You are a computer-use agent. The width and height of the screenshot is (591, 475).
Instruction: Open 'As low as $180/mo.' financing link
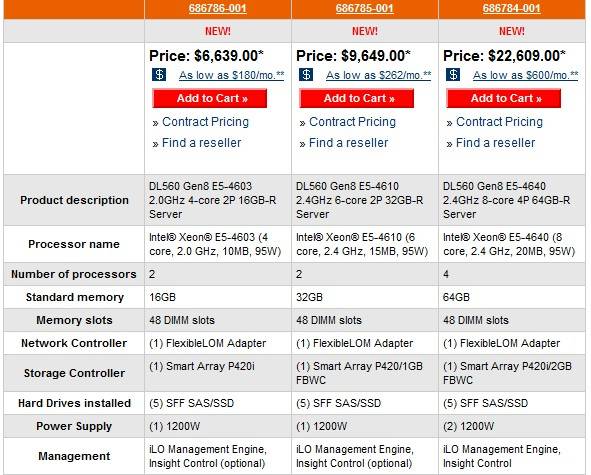coord(231,75)
